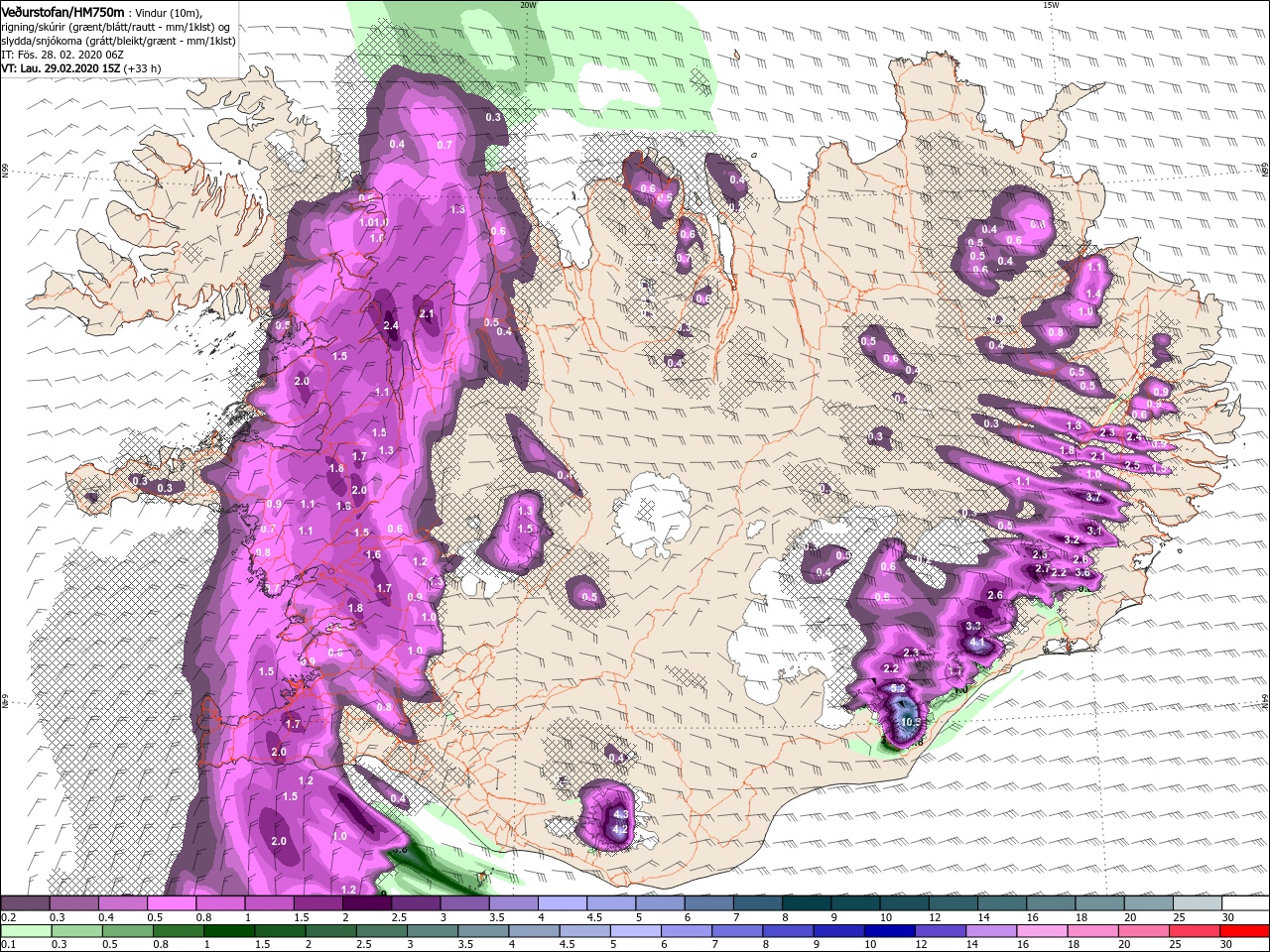Viewport: 1270px width, 952px height.
Task: Click the 2.4 value in the western snow band
Action: [391, 325]
